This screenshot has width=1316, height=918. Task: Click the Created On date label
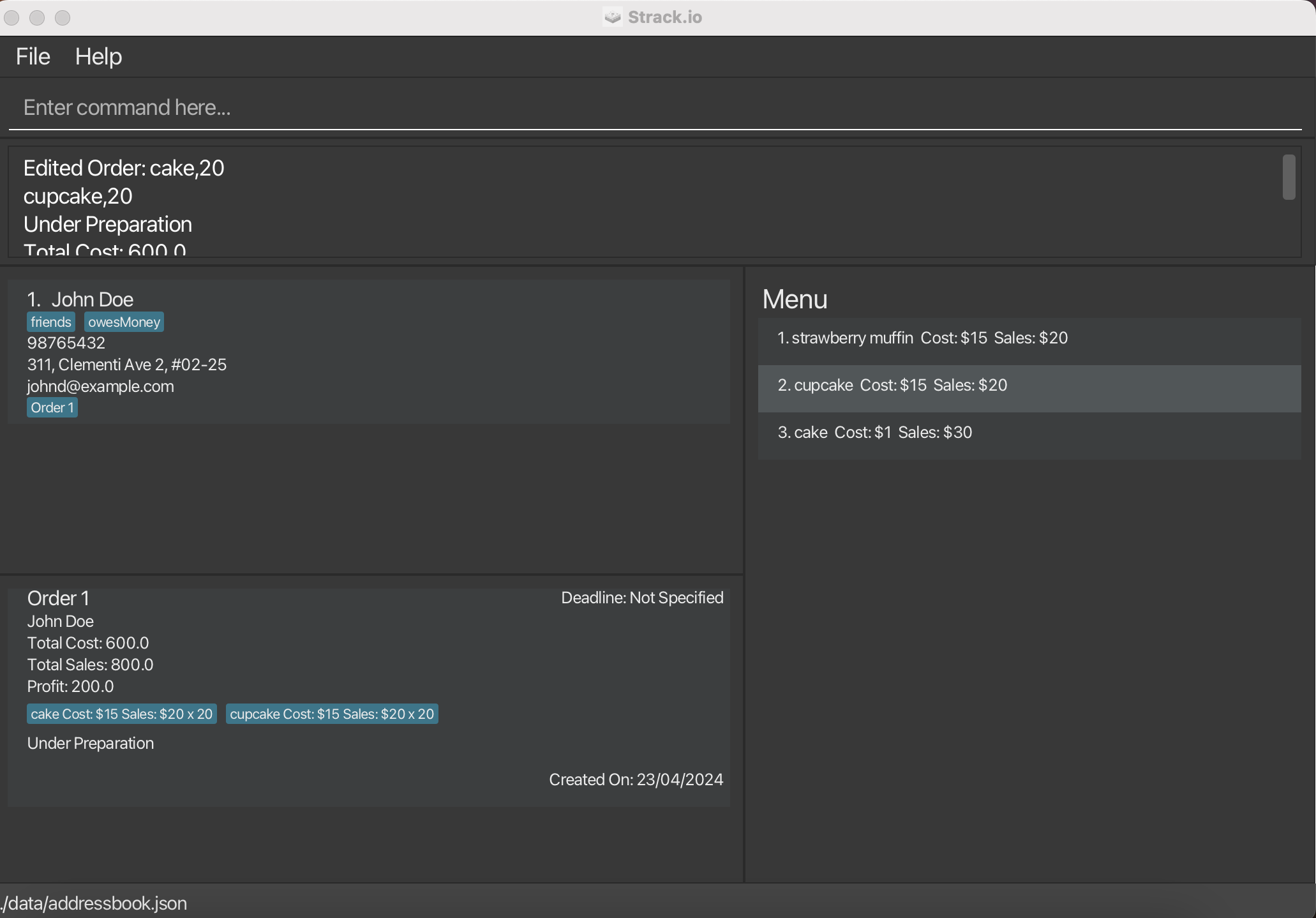(x=636, y=779)
